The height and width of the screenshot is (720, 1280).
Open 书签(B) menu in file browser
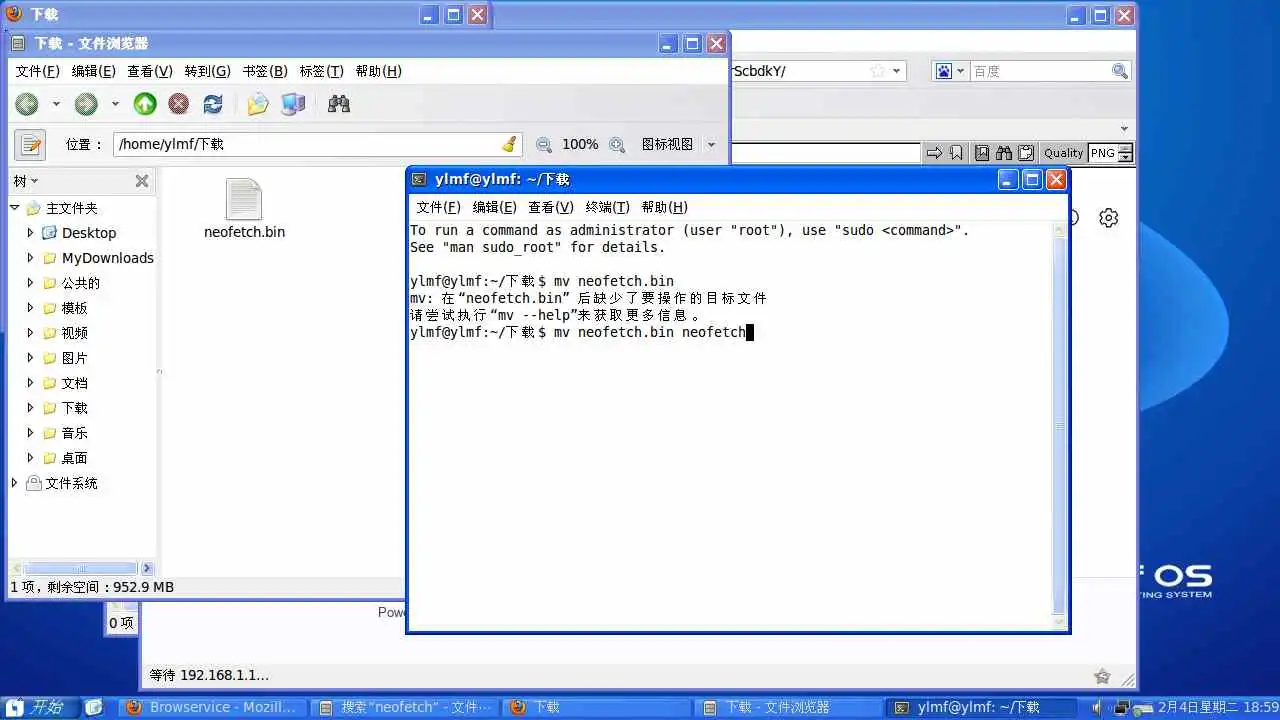(265, 71)
